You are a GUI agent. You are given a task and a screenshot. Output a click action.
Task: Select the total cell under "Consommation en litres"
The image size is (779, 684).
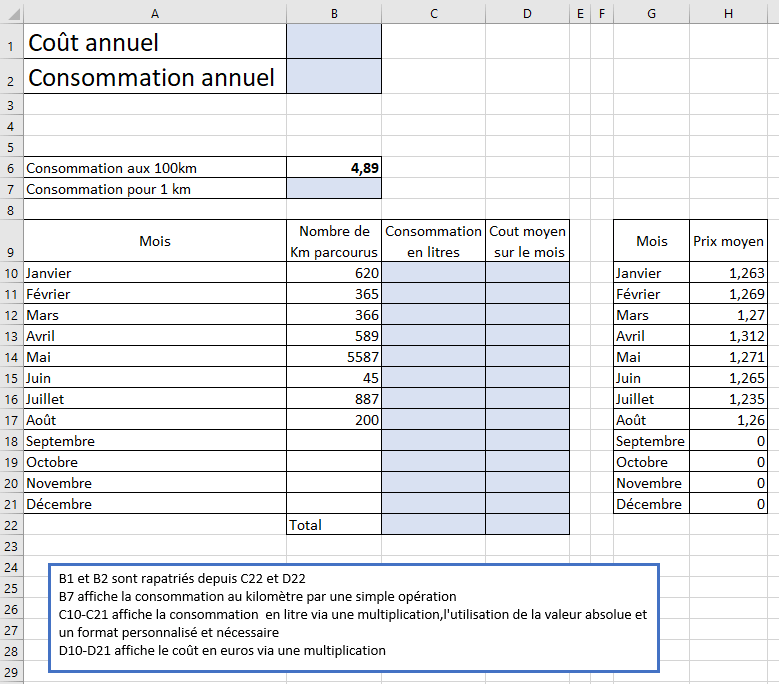pos(433,524)
